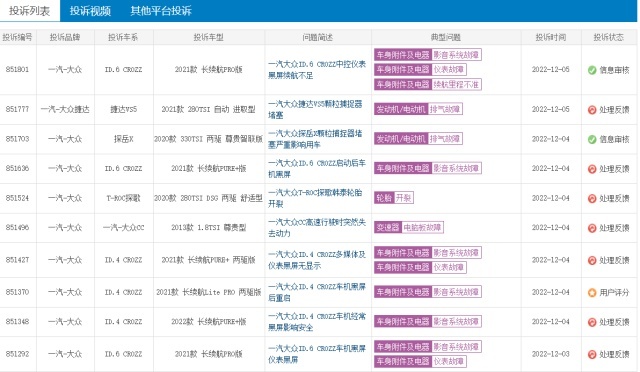The height and width of the screenshot is (372, 640).
Task: Click 用户评分 status text in row 851370
Action: [614, 292]
